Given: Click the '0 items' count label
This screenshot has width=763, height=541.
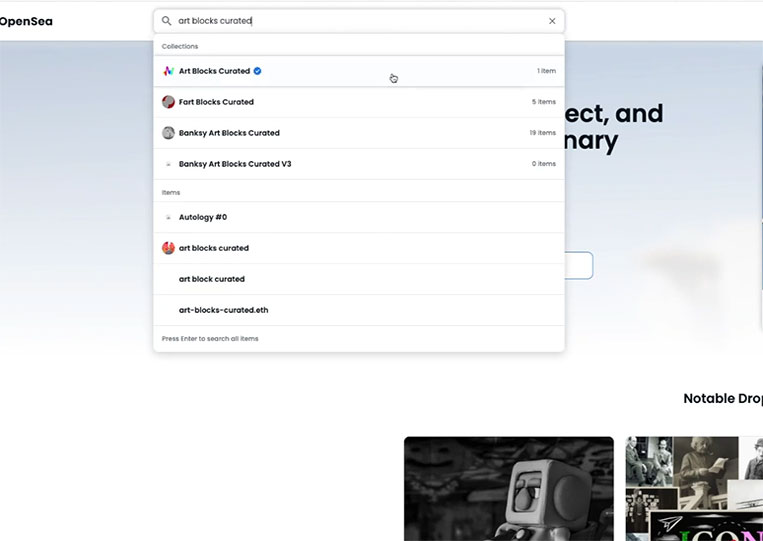Looking at the screenshot, I should point(544,164).
